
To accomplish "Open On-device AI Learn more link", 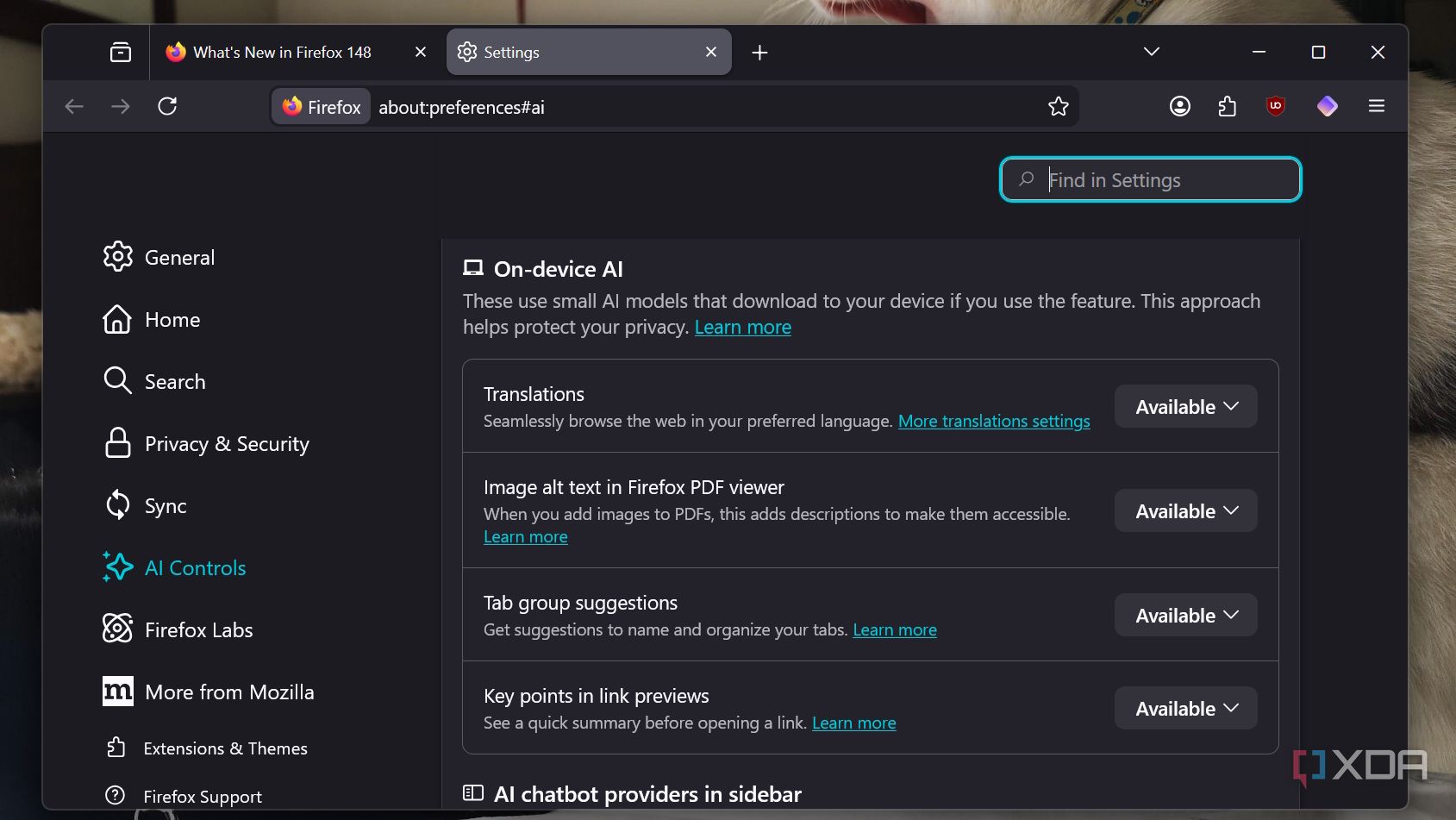I will 742,327.
